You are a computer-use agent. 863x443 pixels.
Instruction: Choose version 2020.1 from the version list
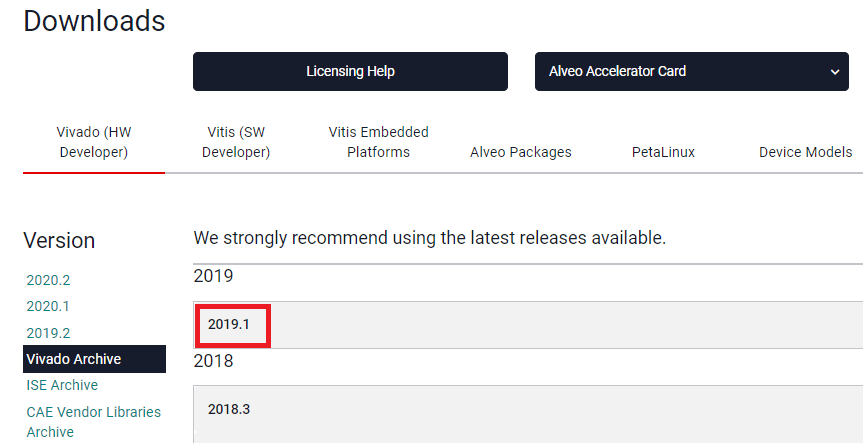[x=48, y=306]
